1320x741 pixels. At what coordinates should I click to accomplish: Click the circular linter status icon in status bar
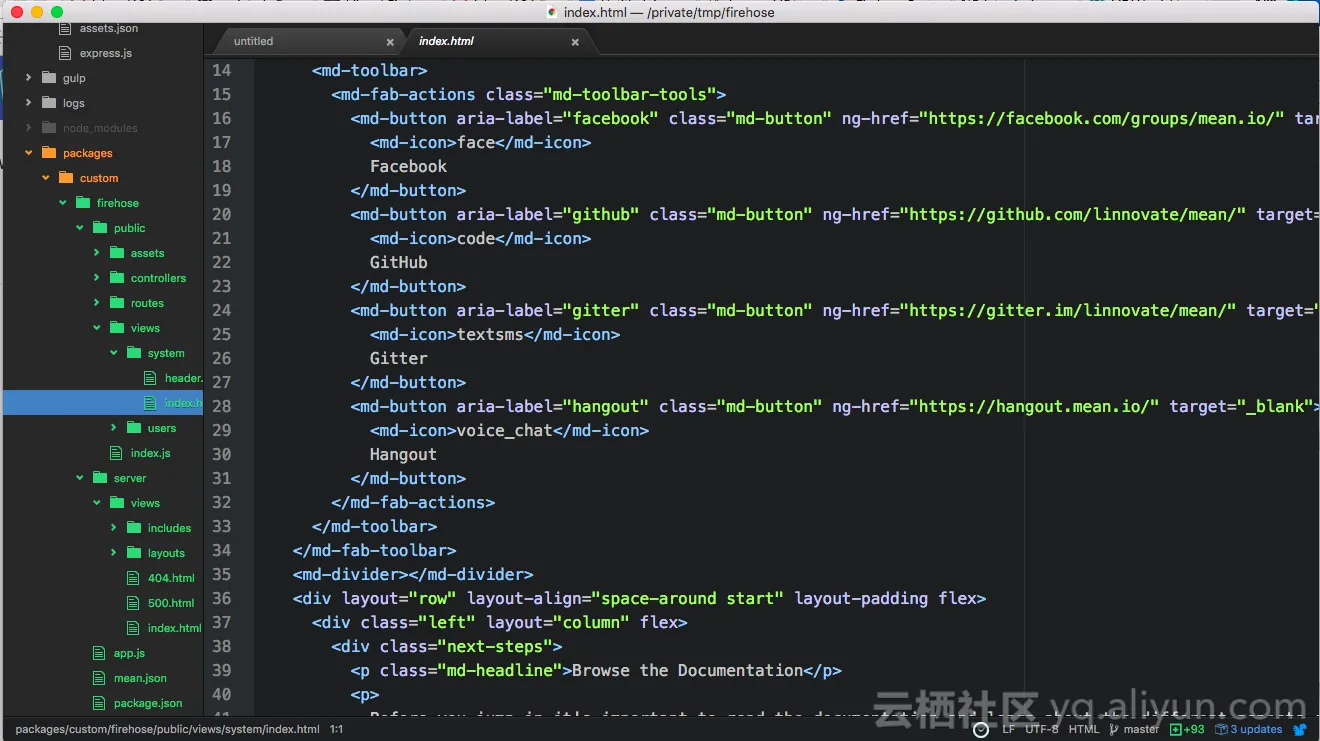981,730
